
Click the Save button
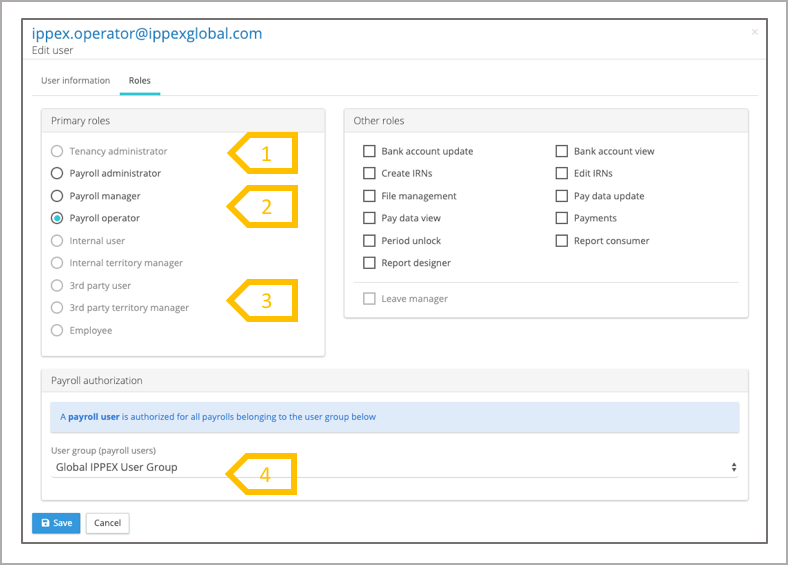click(x=56, y=523)
